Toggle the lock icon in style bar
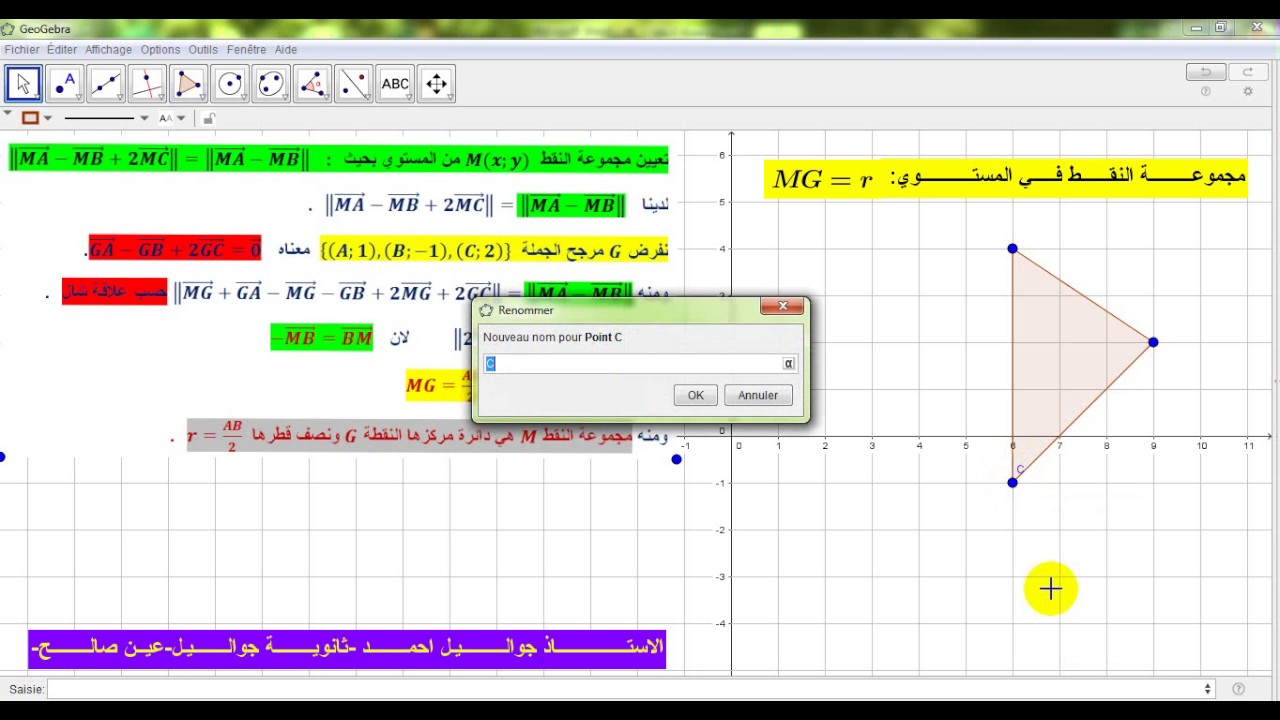The image size is (1280, 720). coord(209,118)
